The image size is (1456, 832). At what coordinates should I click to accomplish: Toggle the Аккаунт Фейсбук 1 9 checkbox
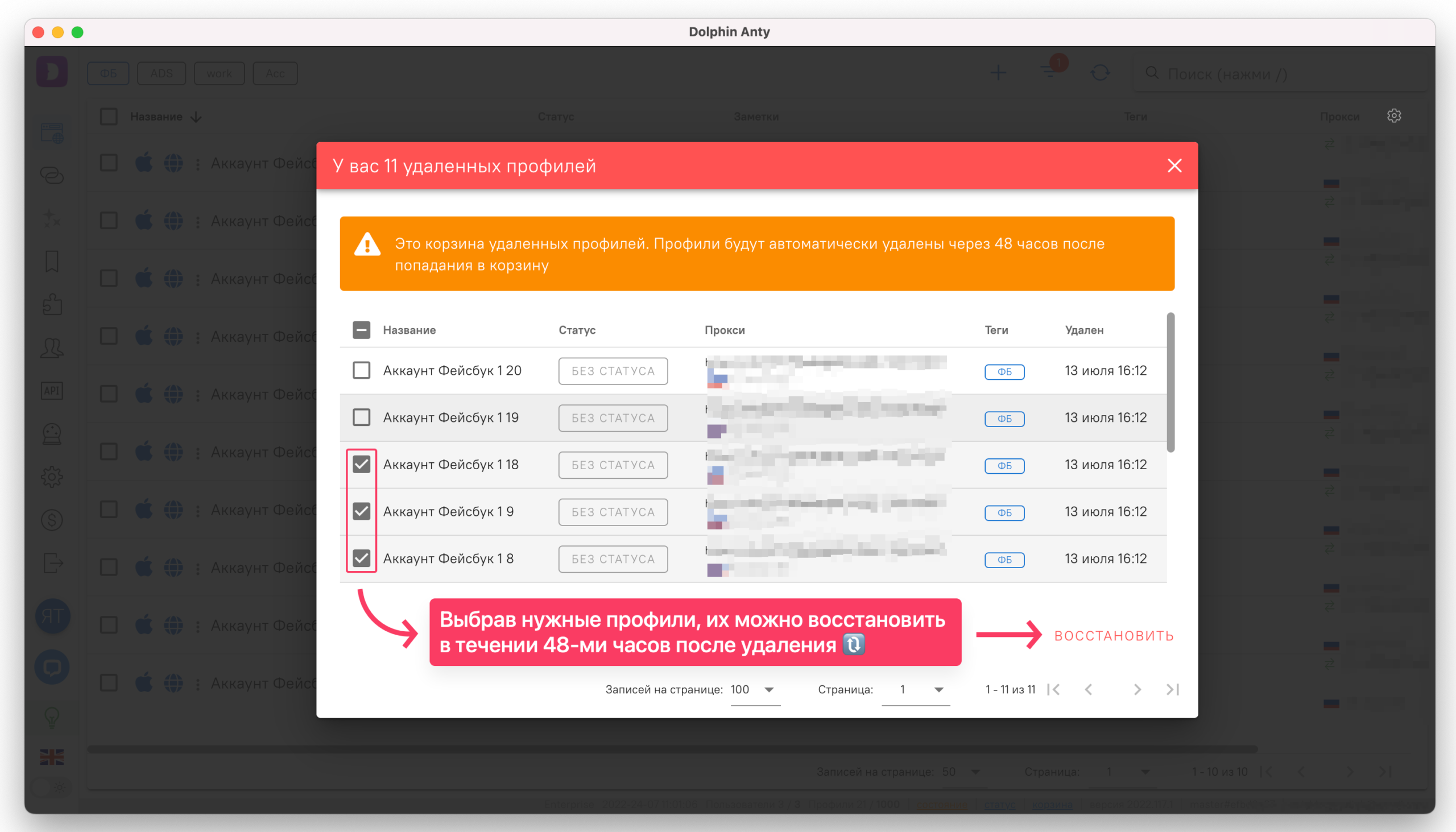click(x=362, y=511)
